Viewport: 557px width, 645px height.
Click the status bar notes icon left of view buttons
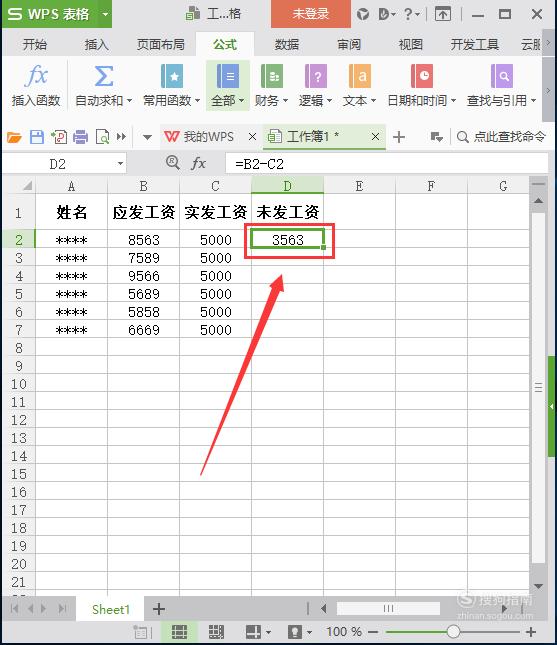point(142,632)
